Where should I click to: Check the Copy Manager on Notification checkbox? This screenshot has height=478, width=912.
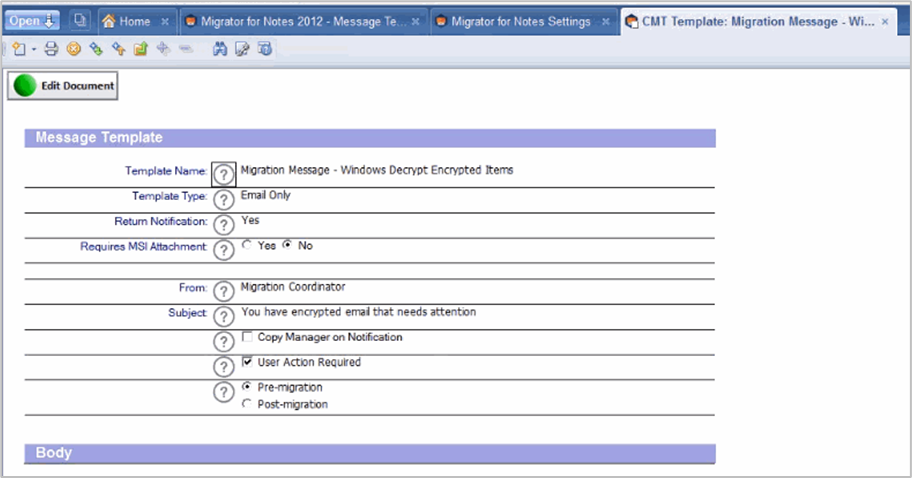click(x=247, y=337)
